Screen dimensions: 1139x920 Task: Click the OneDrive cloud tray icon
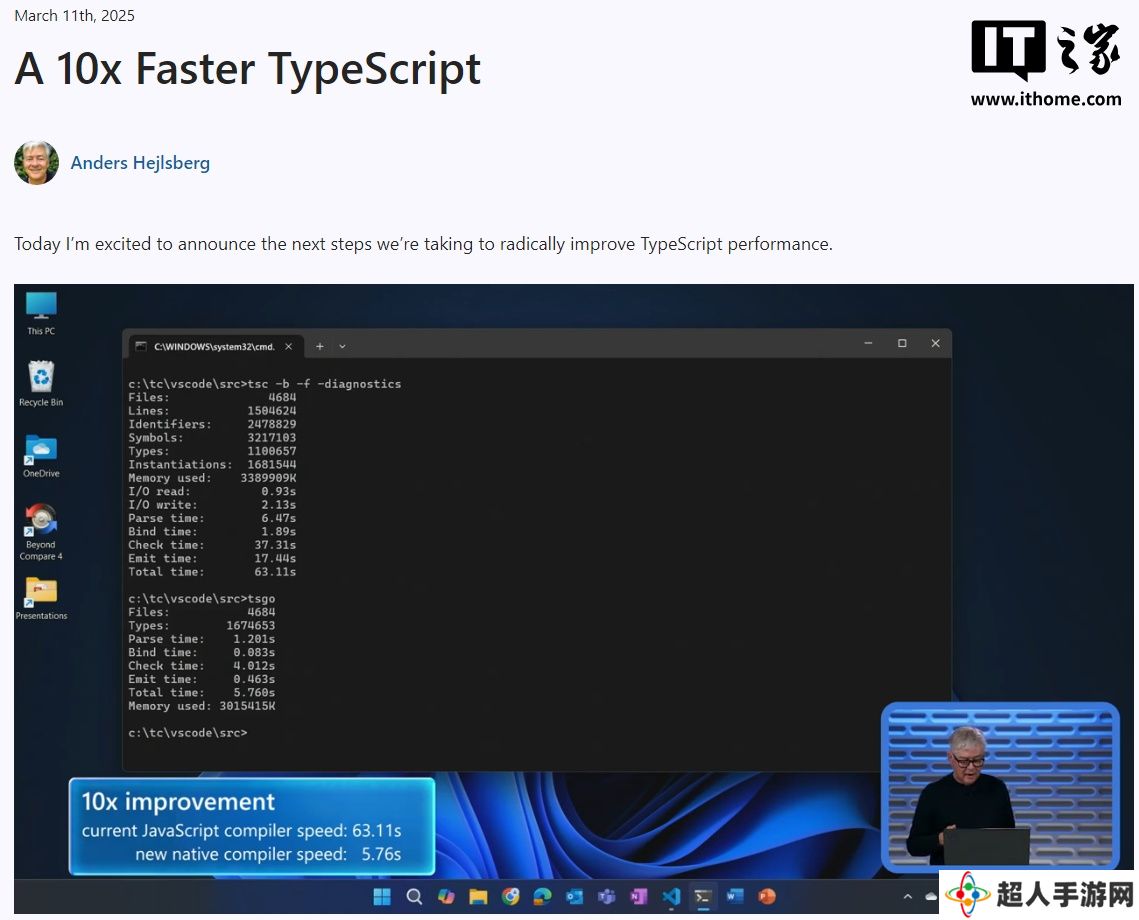931,897
